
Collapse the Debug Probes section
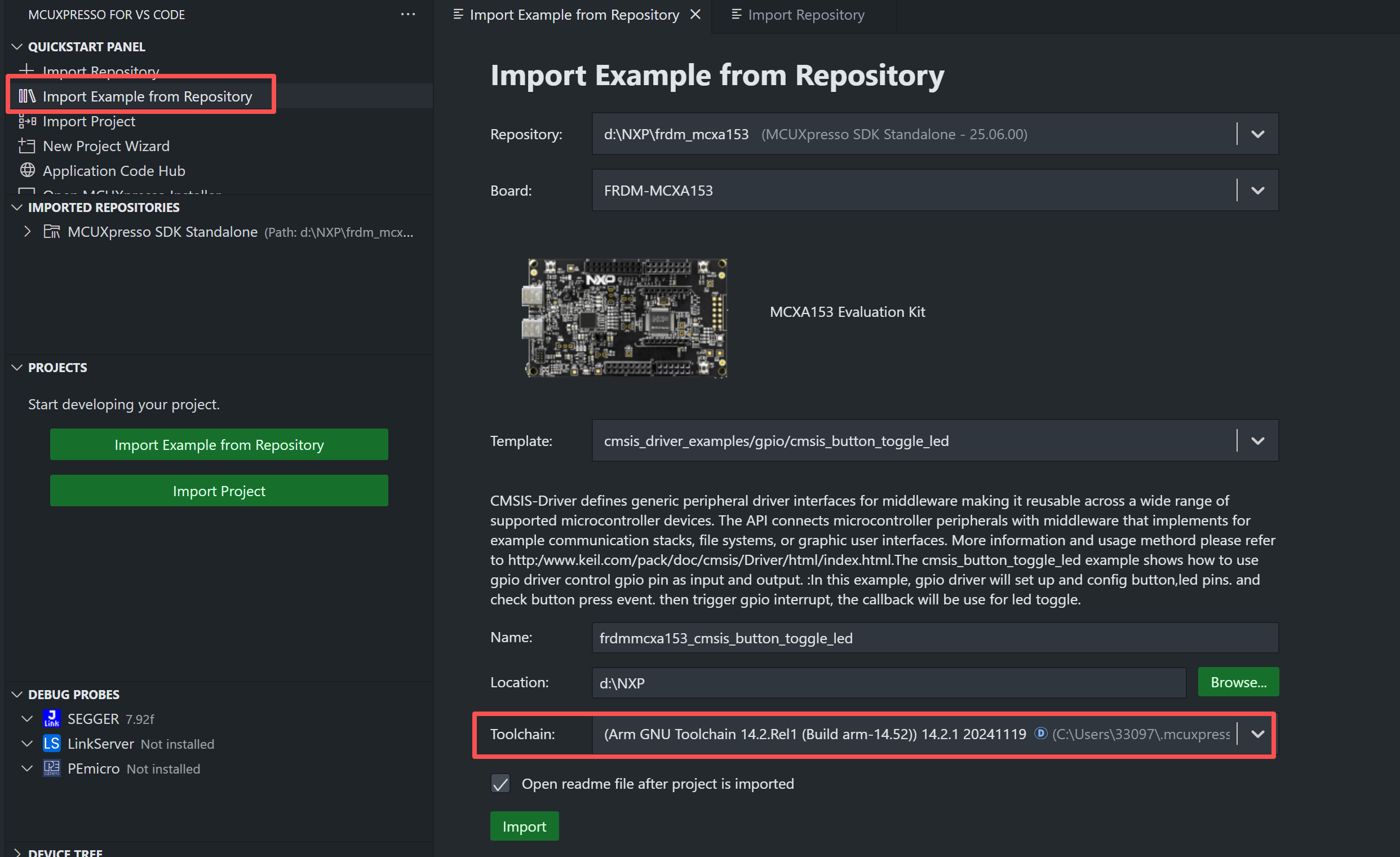[x=17, y=695]
